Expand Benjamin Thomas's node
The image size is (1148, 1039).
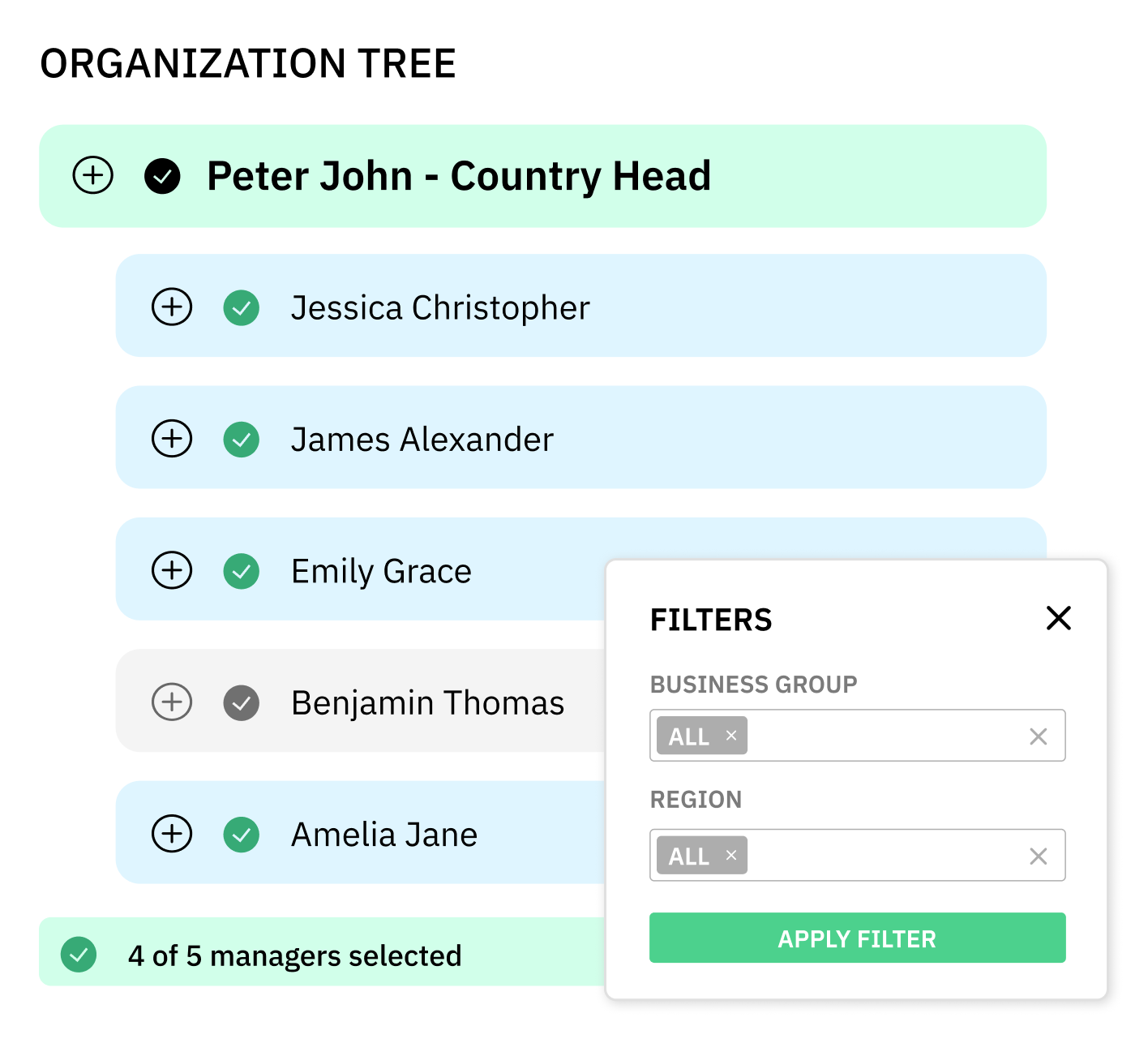[171, 702]
